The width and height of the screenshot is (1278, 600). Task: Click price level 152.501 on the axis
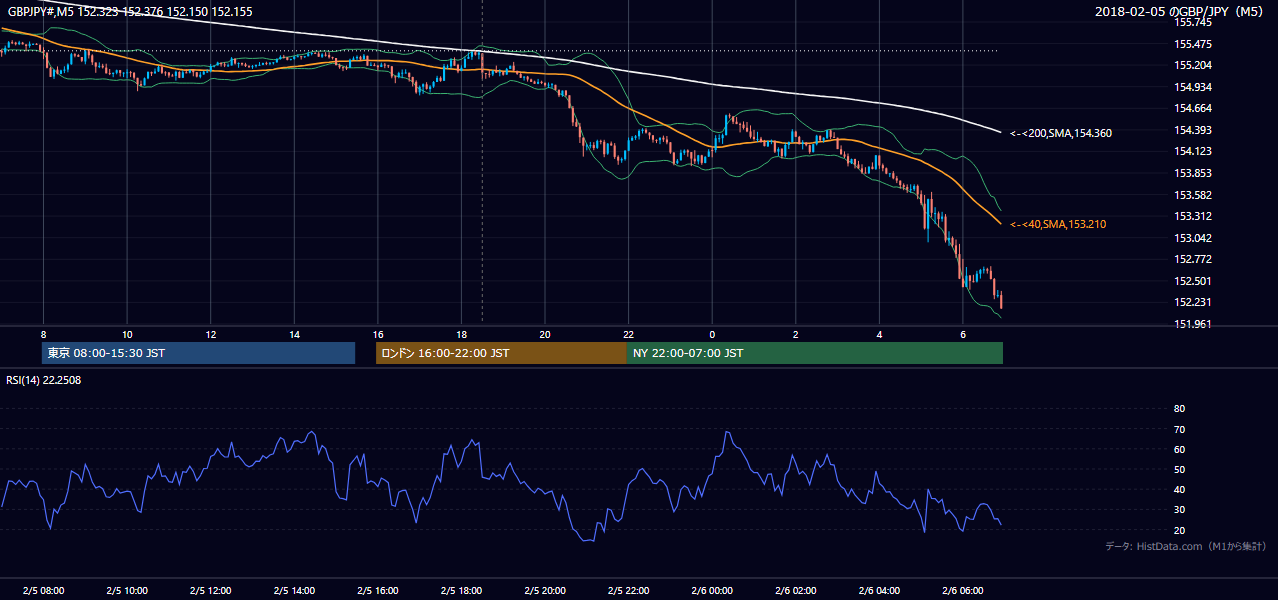(x=1192, y=281)
